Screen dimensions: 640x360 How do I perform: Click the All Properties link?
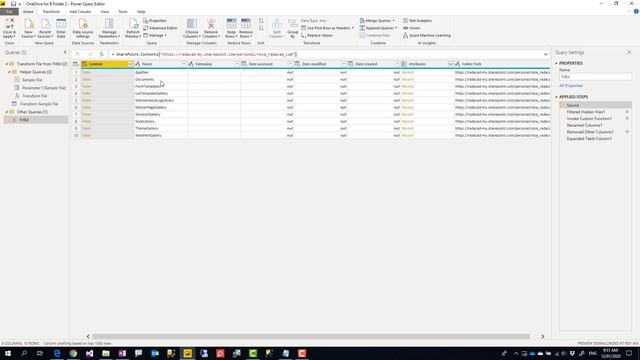571,86
